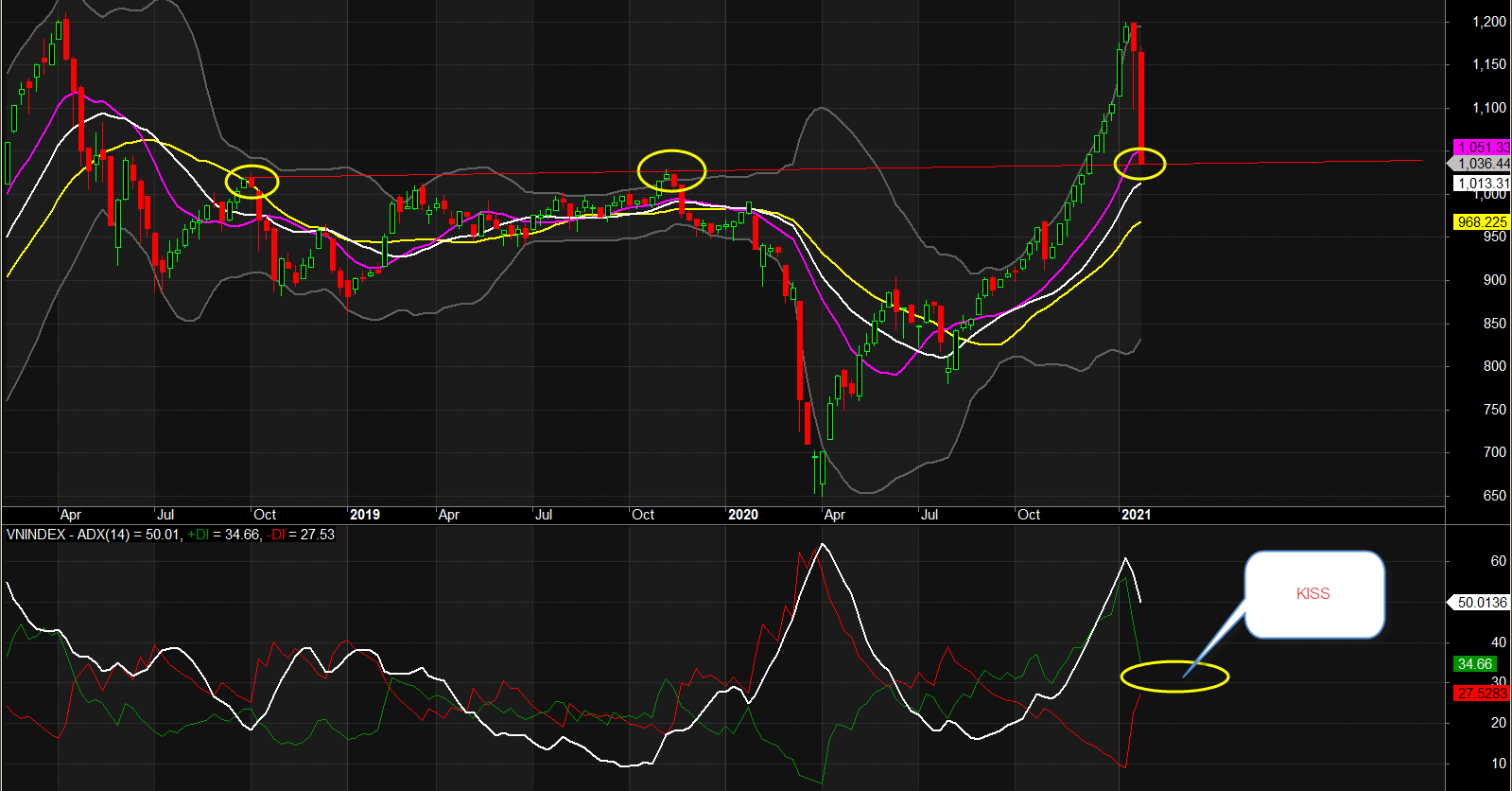Click the 50.0136 ADX value label
Viewport: 1512px width, 791px height.
click(1480, 603)
